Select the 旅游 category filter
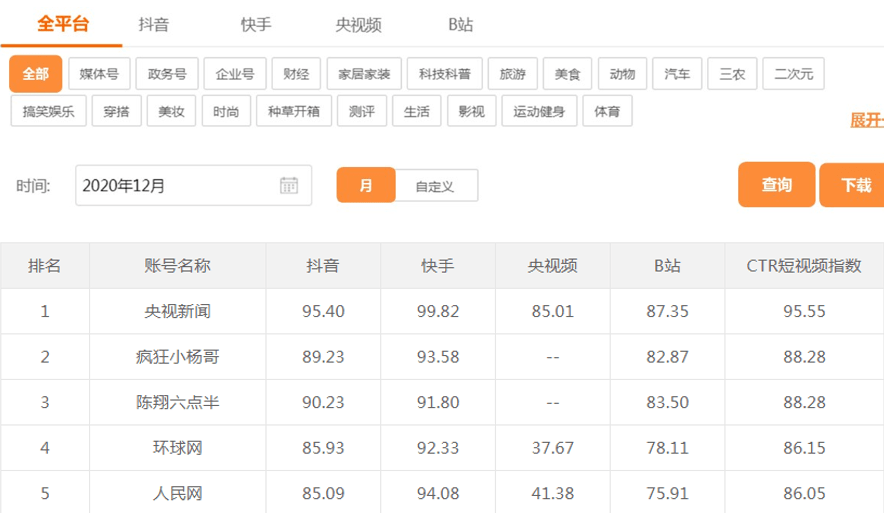Viewport: 884px width, 513px height. pyautogui.click(x=512, y=74)
